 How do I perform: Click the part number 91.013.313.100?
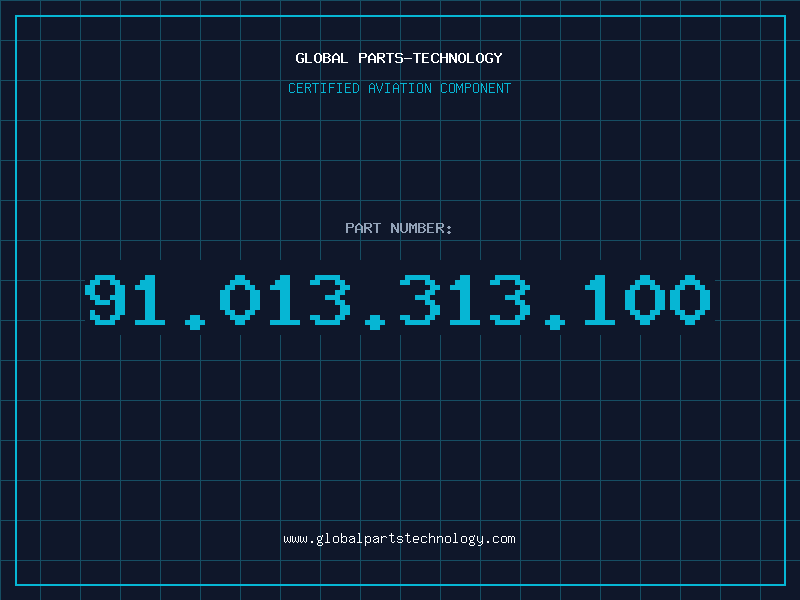click(x=397, y=301)
